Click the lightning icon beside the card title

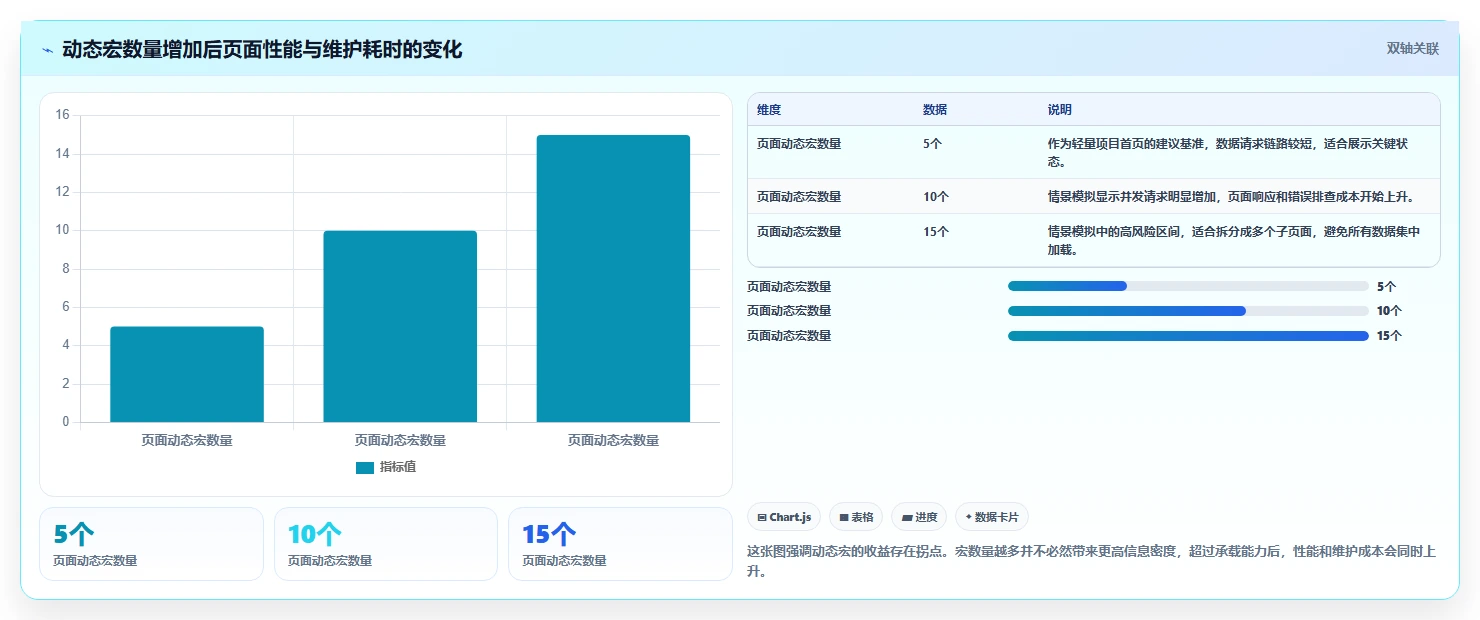click(47, 50)
